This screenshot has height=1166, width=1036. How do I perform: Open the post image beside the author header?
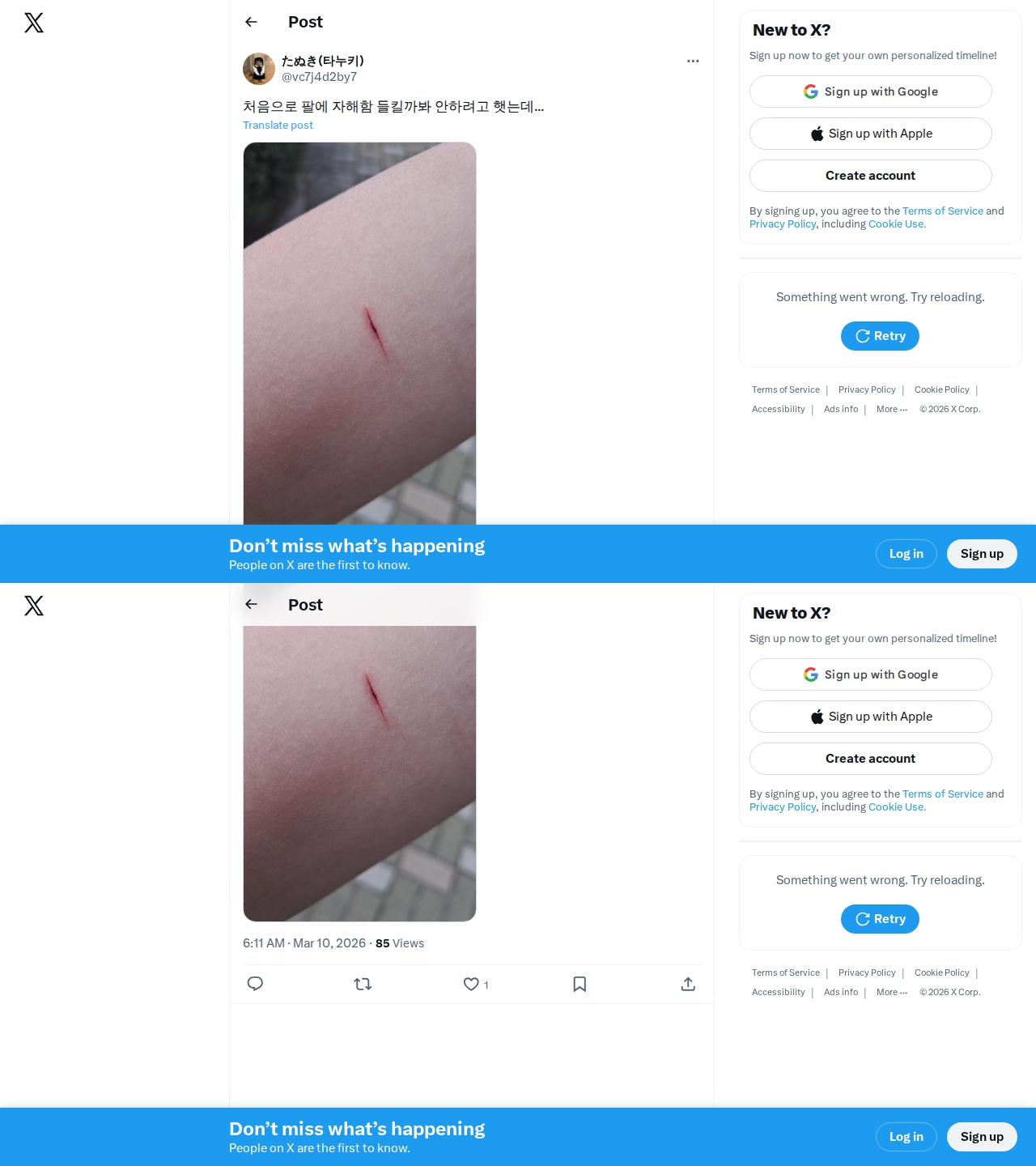[x=359, y=334]
